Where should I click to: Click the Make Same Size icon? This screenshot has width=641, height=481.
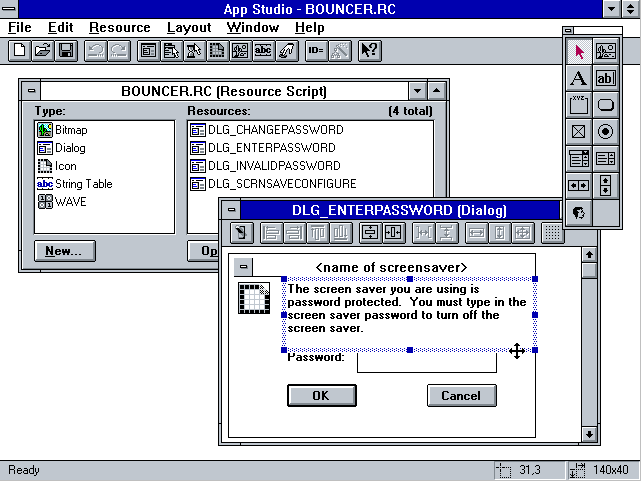tap(523, 233)
